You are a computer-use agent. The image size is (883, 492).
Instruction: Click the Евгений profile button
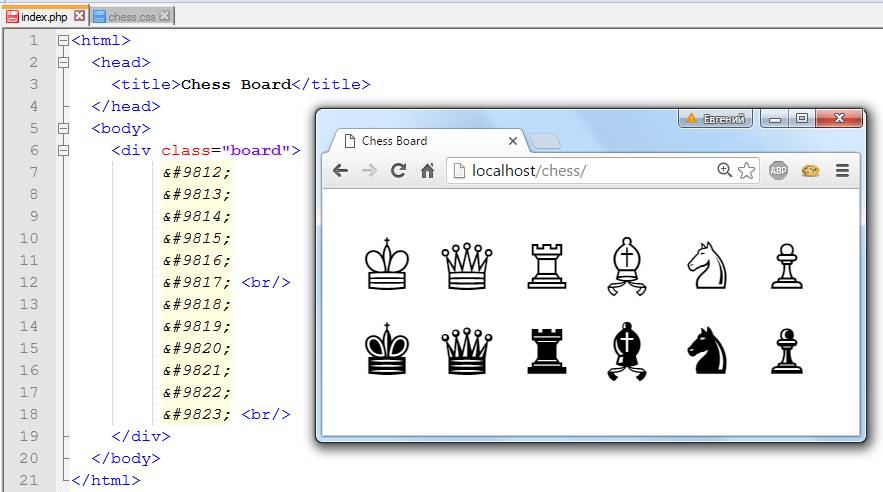tap(715, 119)
